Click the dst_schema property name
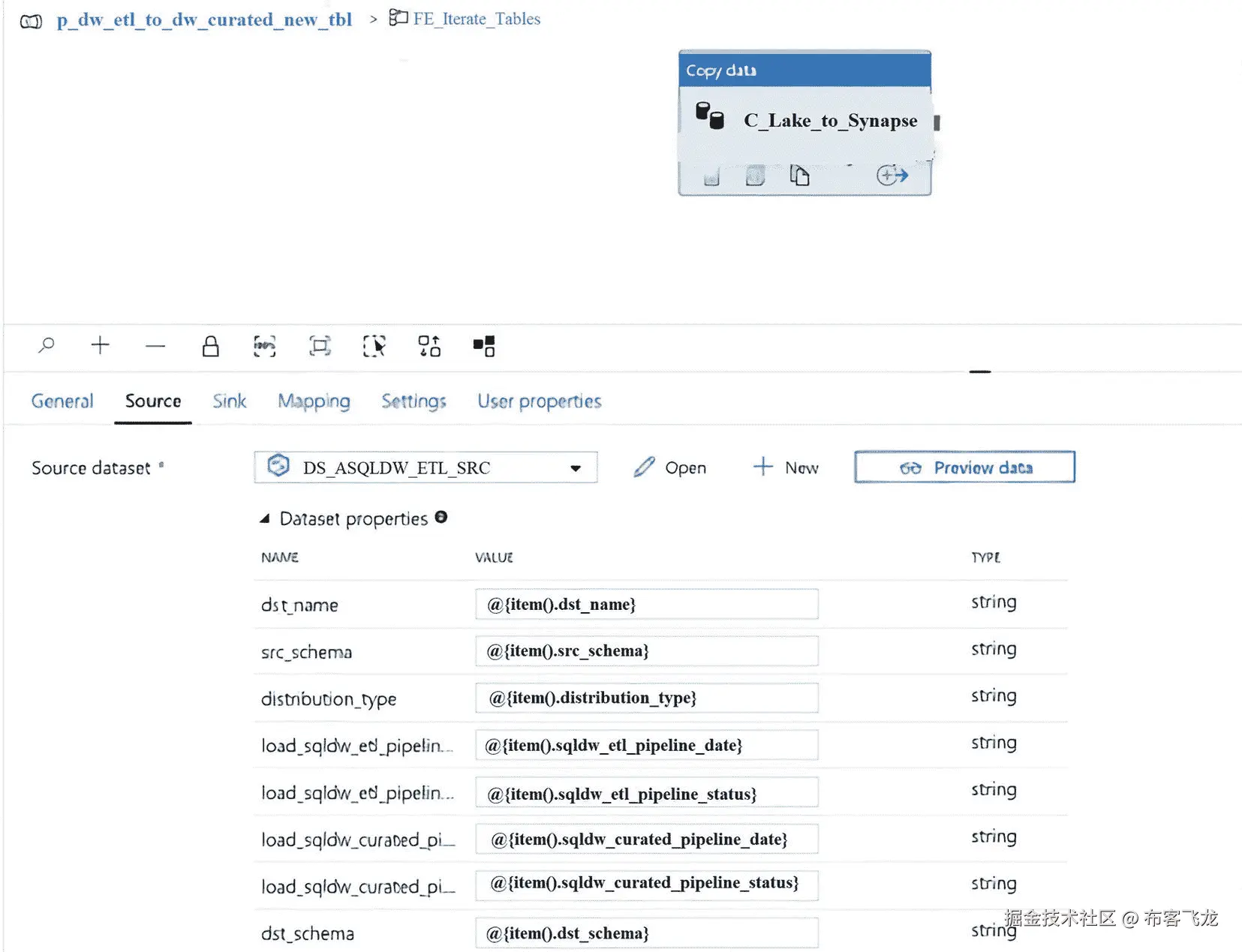The image size is (1242, 952). point(308,933)
